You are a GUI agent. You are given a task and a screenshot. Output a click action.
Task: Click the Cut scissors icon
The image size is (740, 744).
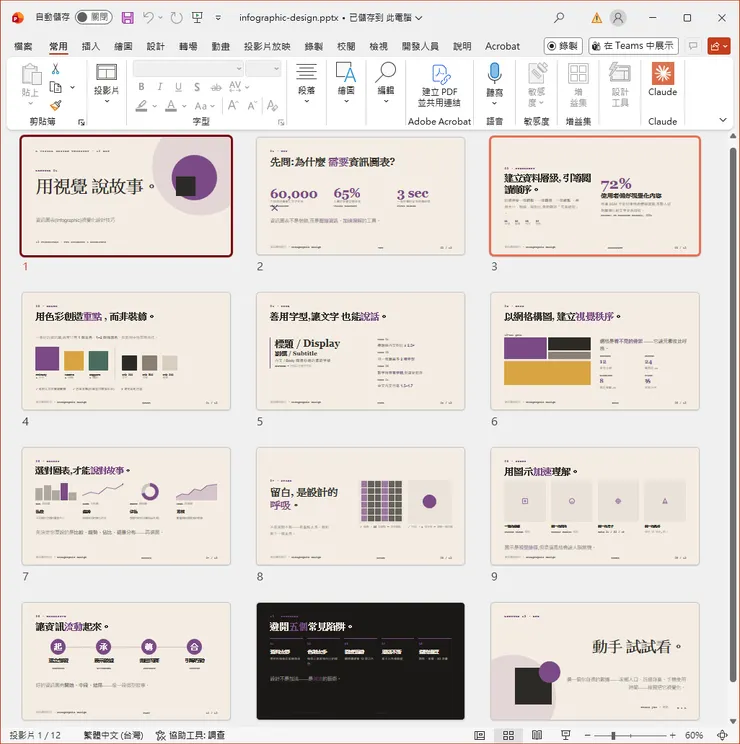56,69
